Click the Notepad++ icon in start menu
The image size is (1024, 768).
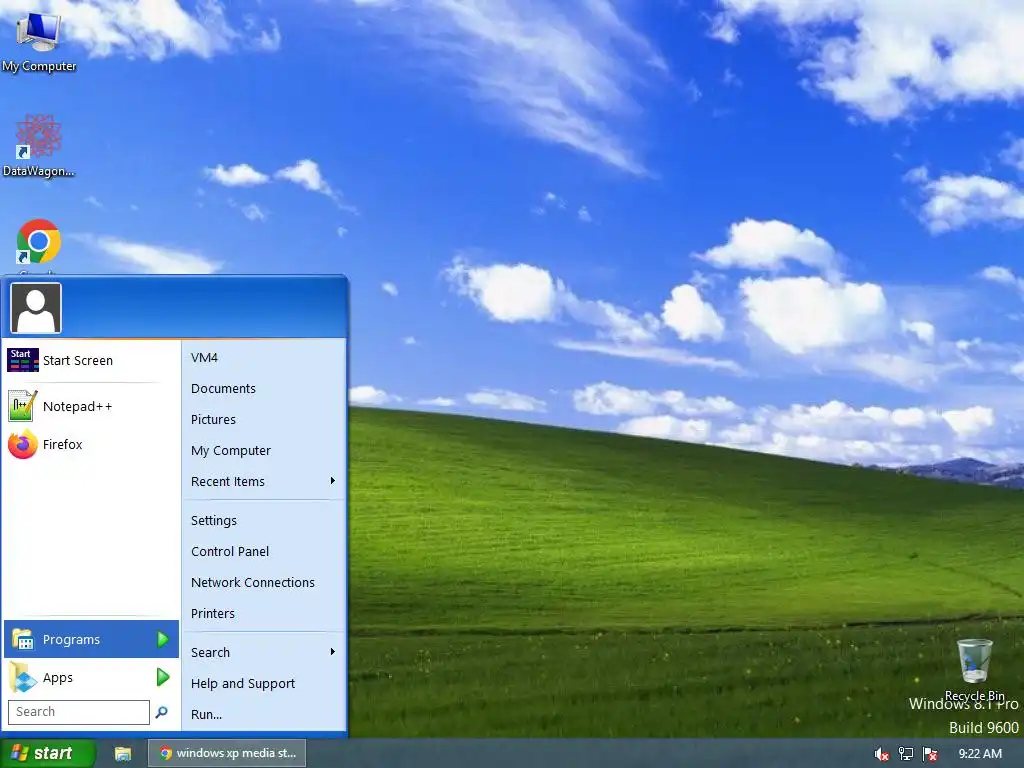point(22,406)
